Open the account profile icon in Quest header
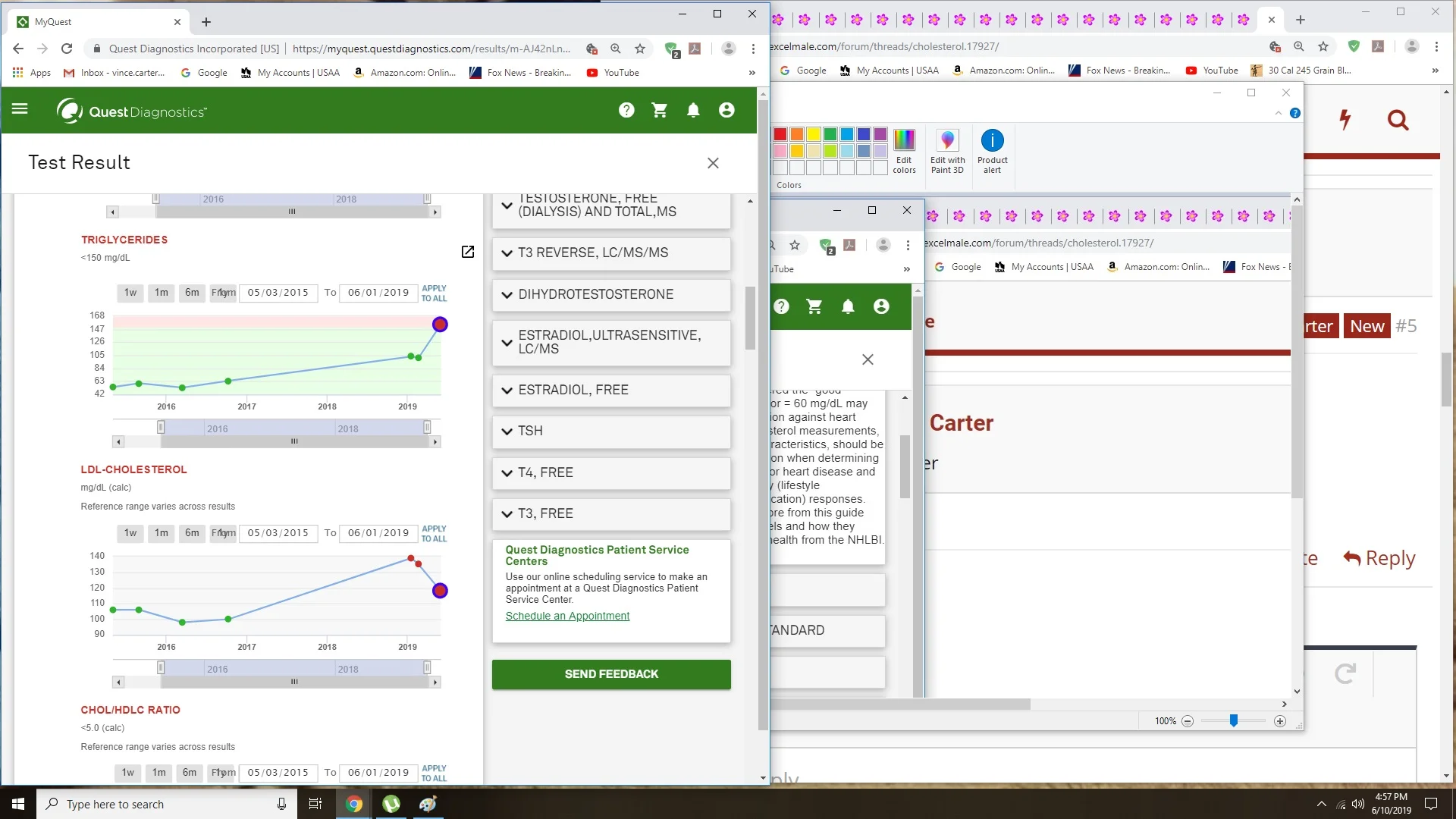Viewport: 1456px width, 819px height. tap(726, 111)
